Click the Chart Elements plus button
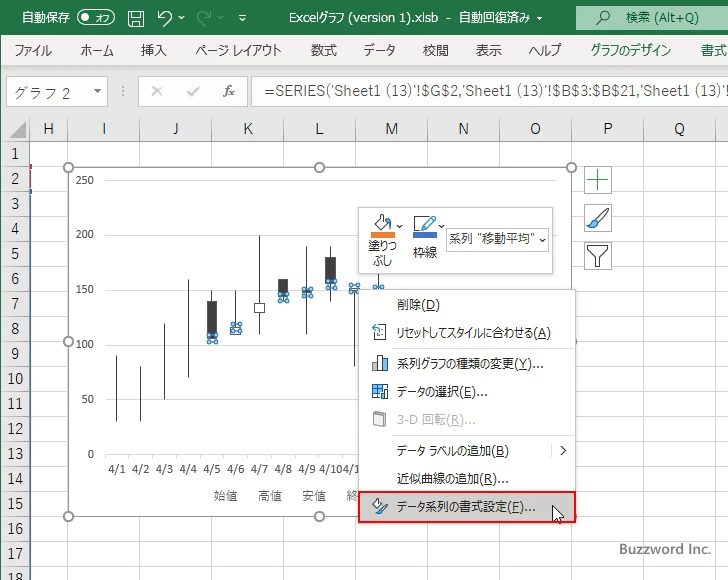This screenshot has width=728, height=580. tap(598, 180)
